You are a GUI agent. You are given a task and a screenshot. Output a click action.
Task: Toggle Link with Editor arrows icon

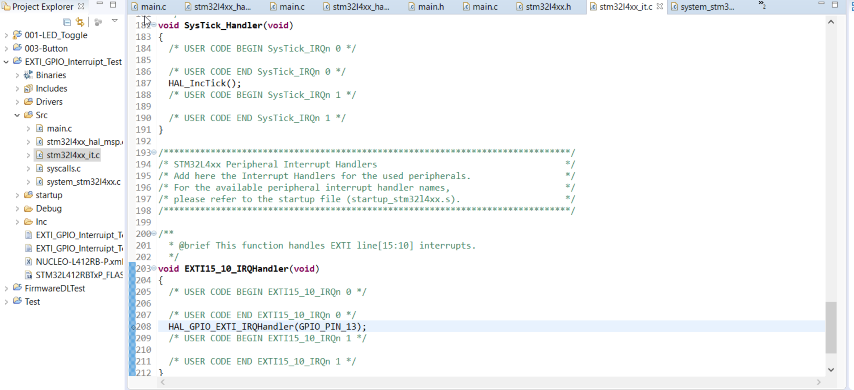(80, 22)
